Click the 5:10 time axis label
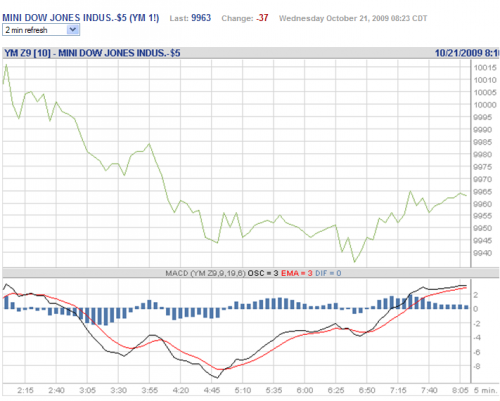This screenshot has height=401, width=500. (x=243, y=390)
